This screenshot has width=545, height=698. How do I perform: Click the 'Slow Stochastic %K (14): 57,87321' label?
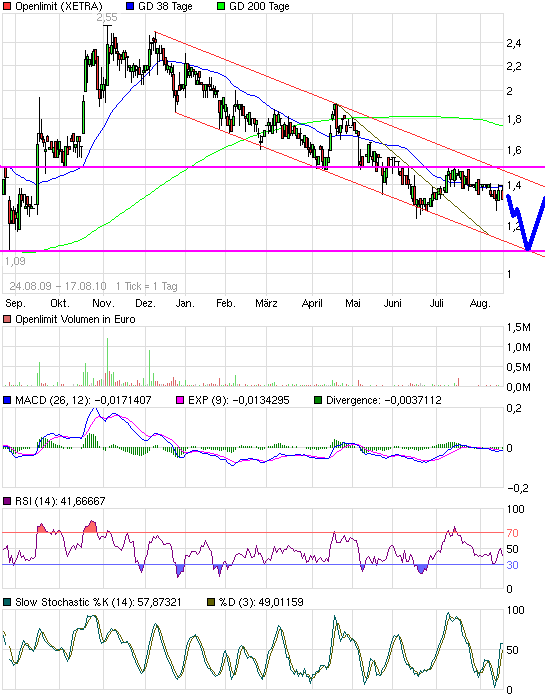click(x=98, y=602)
